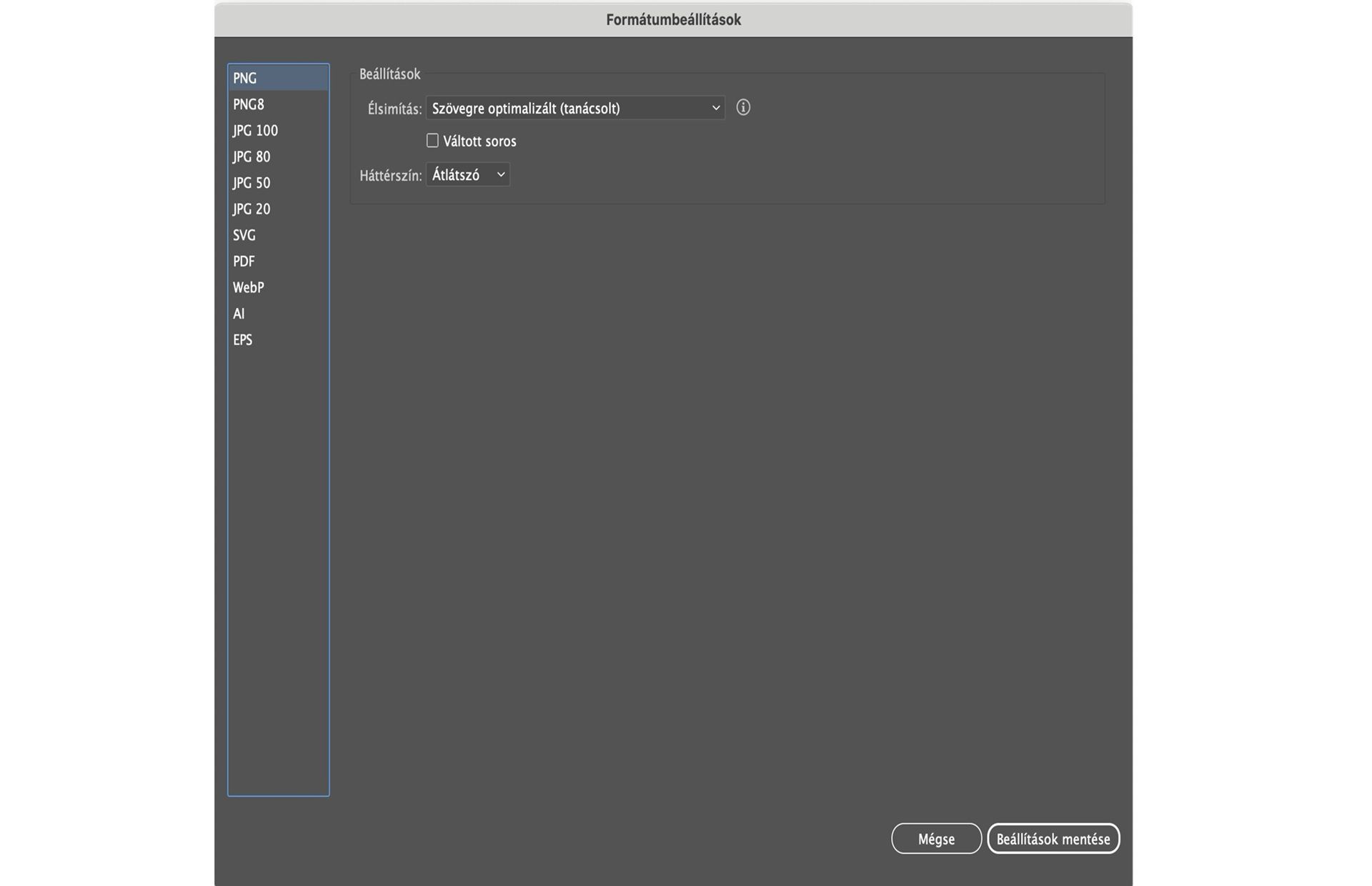Enable the Váltott soros checkbox

[x=432, y=141]
